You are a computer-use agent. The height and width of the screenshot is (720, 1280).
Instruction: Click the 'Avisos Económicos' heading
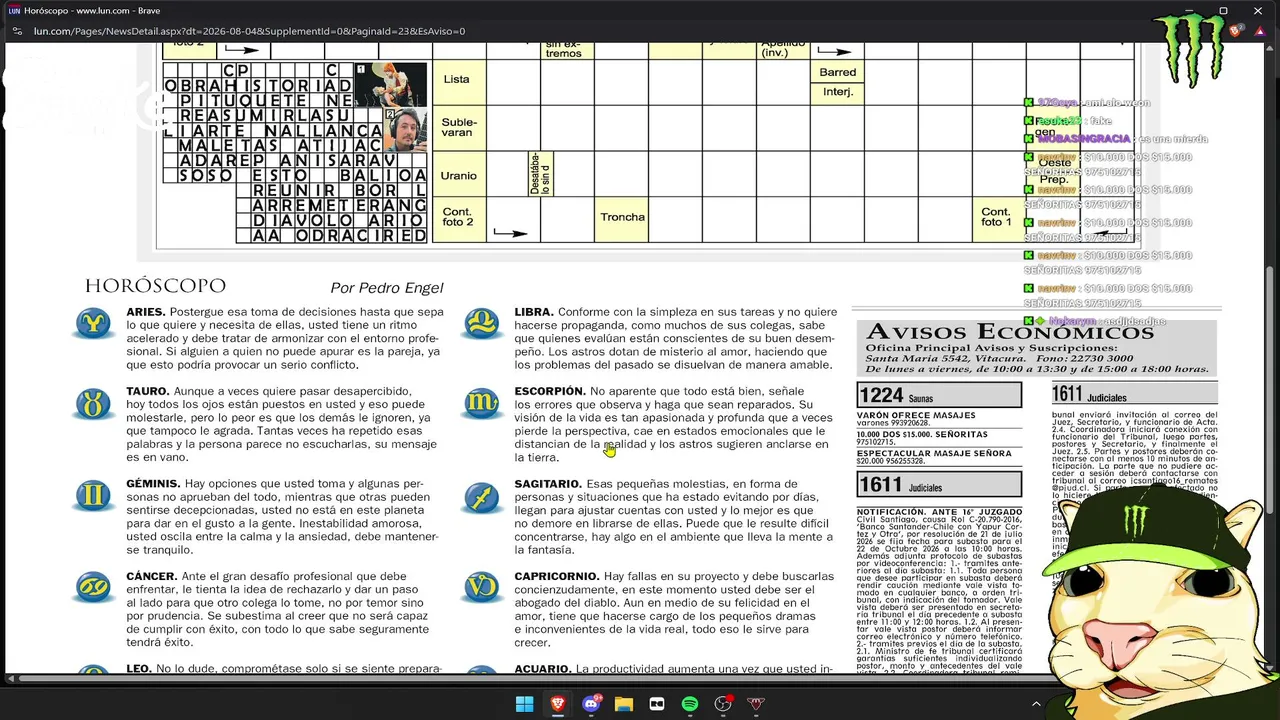pos(1010,331)
